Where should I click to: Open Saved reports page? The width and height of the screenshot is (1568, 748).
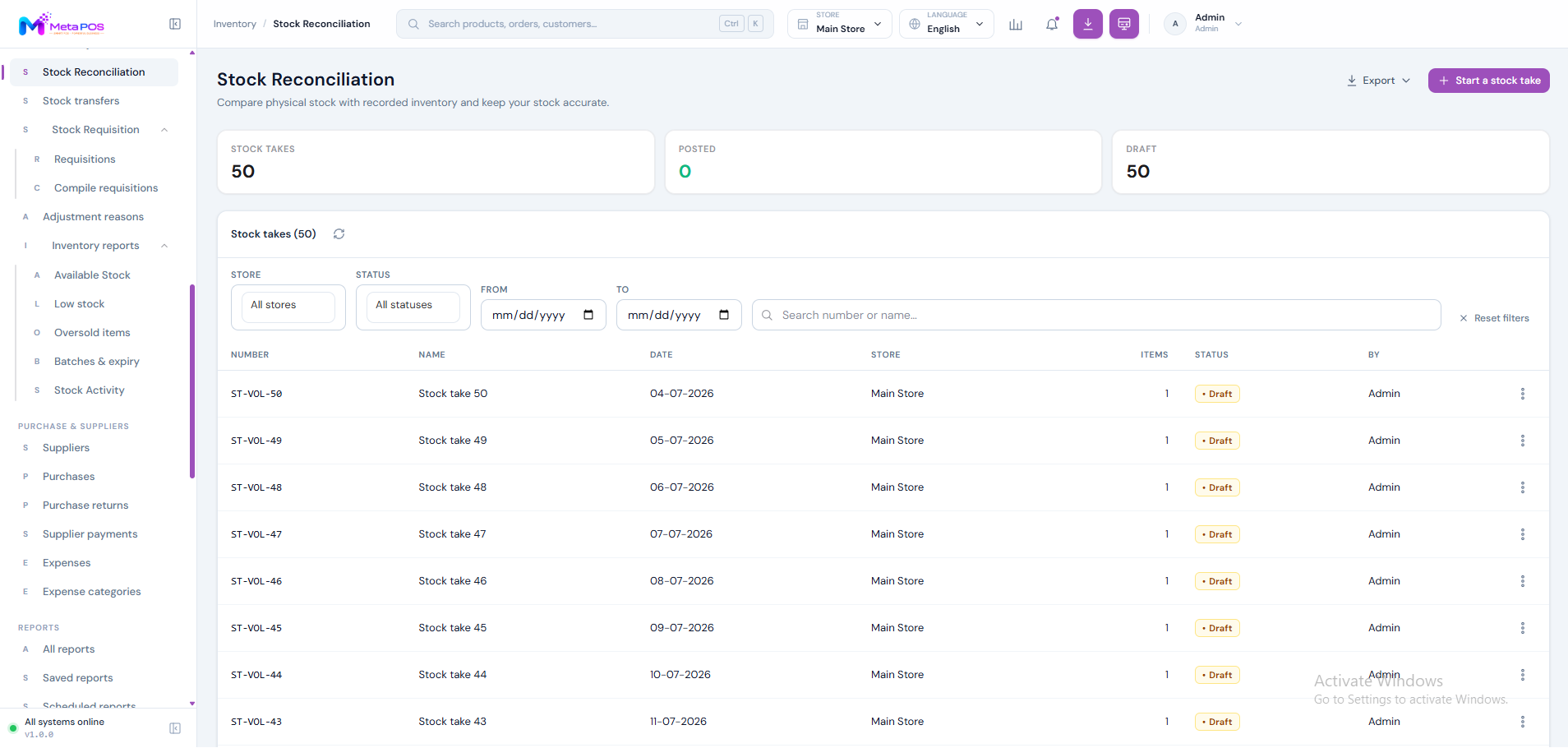click(77, 678)
